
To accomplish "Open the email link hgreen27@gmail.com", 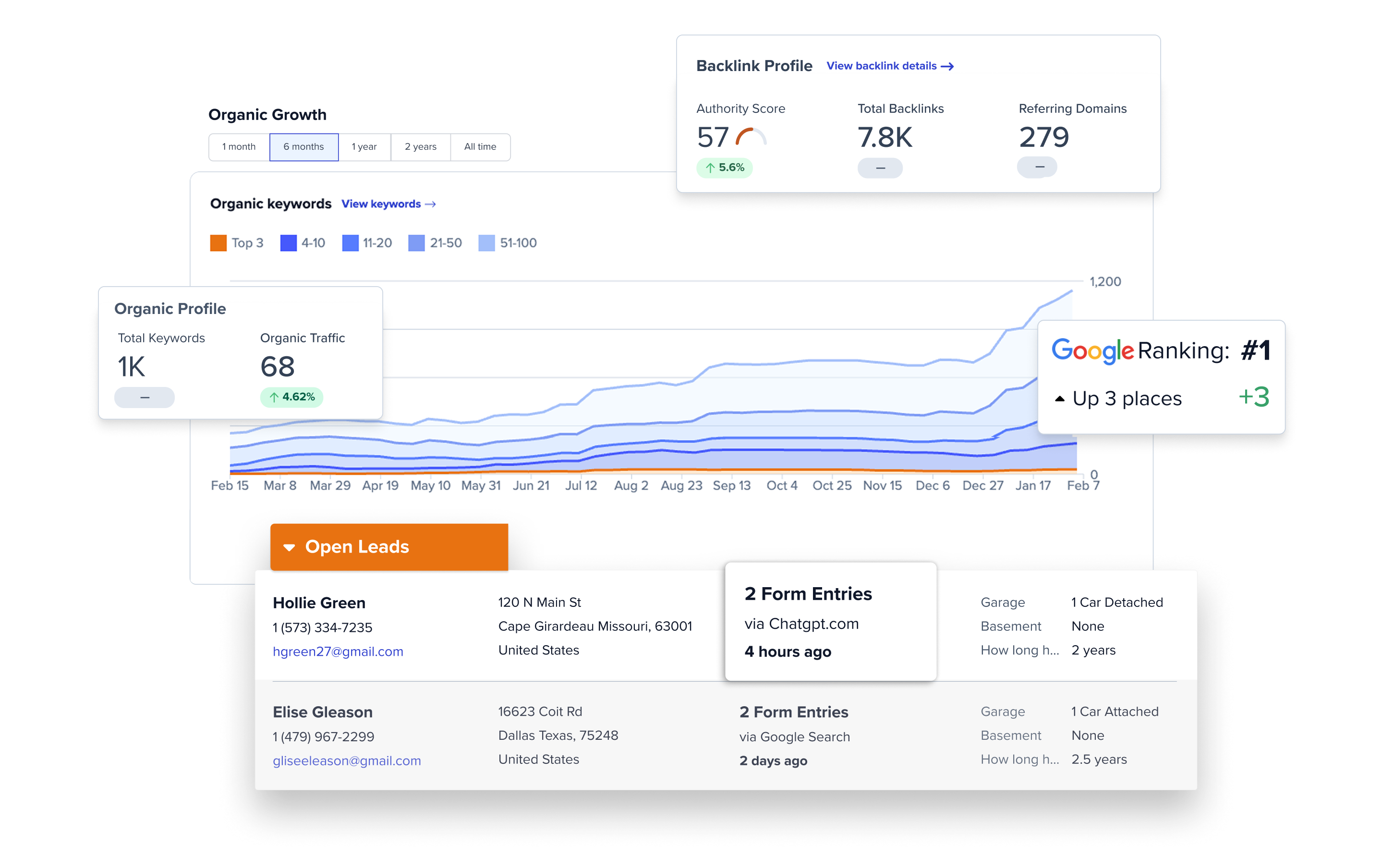I will coord(338,651).
